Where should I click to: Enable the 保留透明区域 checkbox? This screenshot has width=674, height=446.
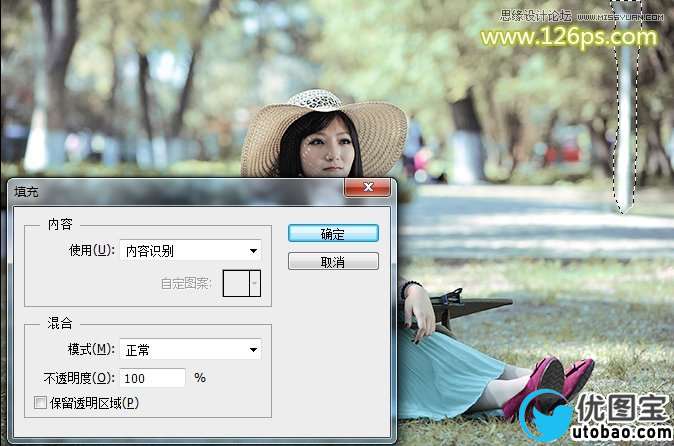[40, 403]
